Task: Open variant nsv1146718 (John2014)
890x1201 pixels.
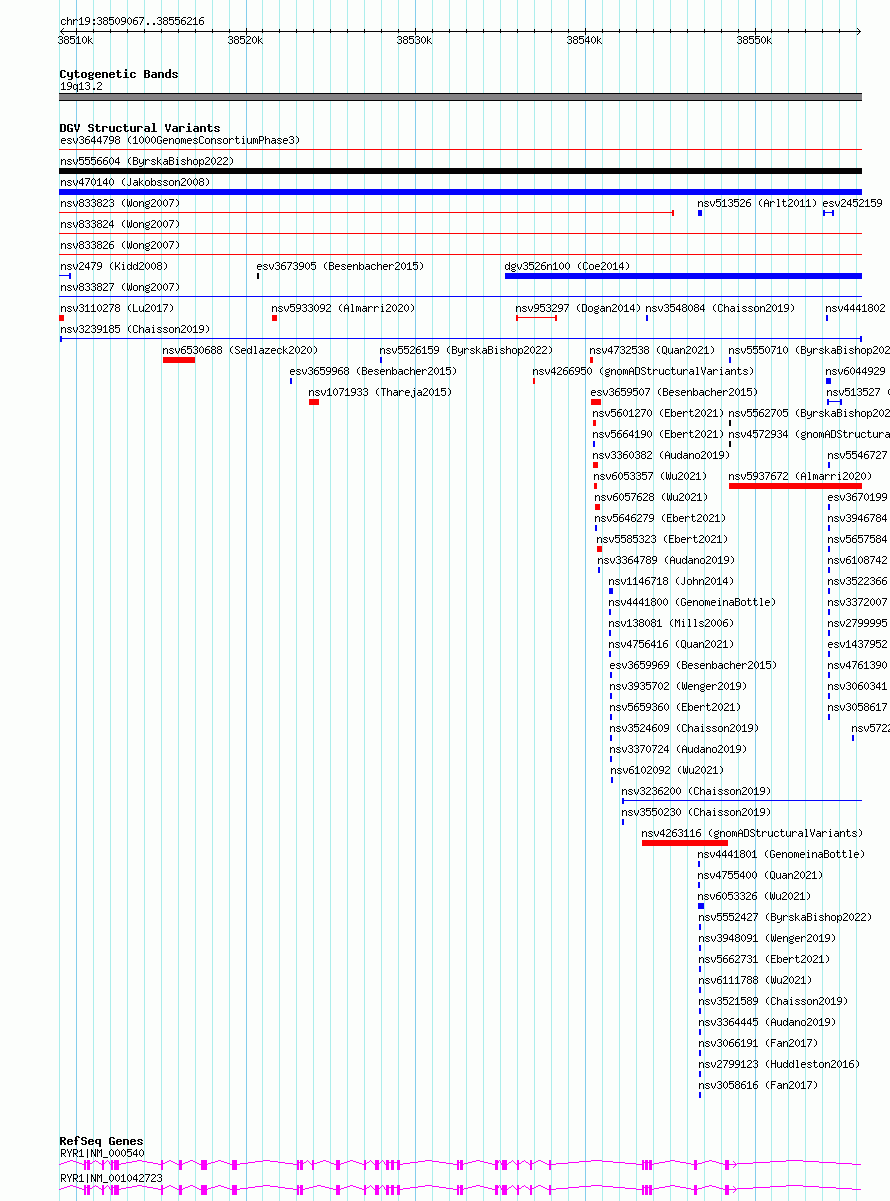Action: click(x=671, y=581)
